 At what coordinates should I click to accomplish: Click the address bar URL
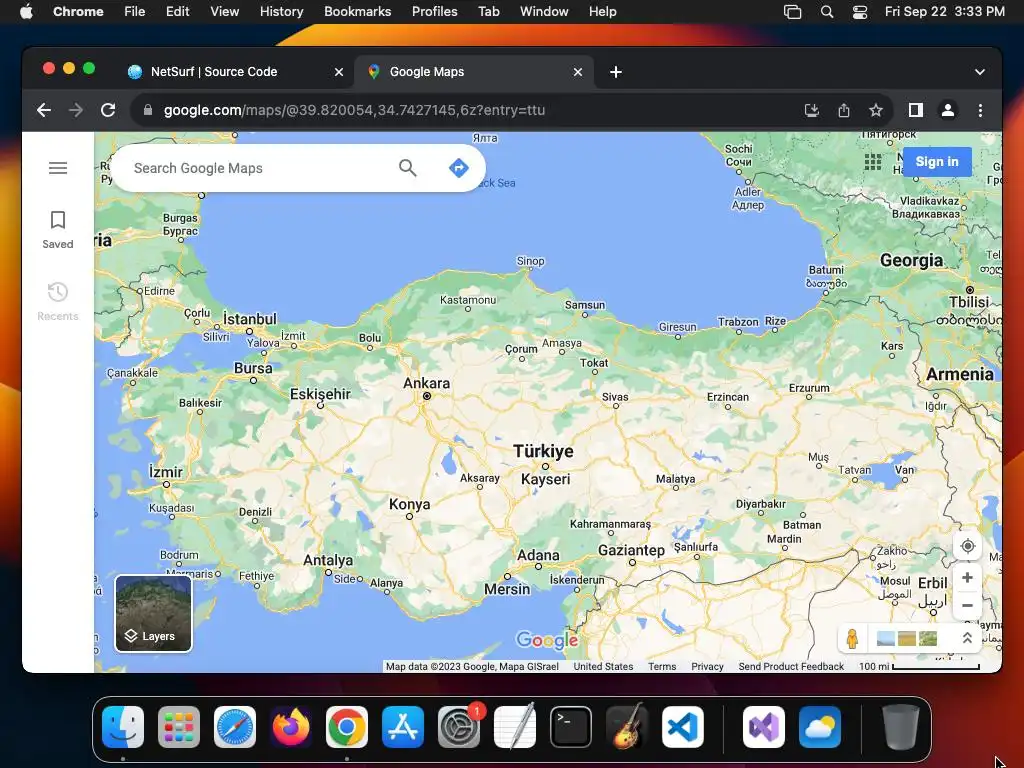pos(355,110)
